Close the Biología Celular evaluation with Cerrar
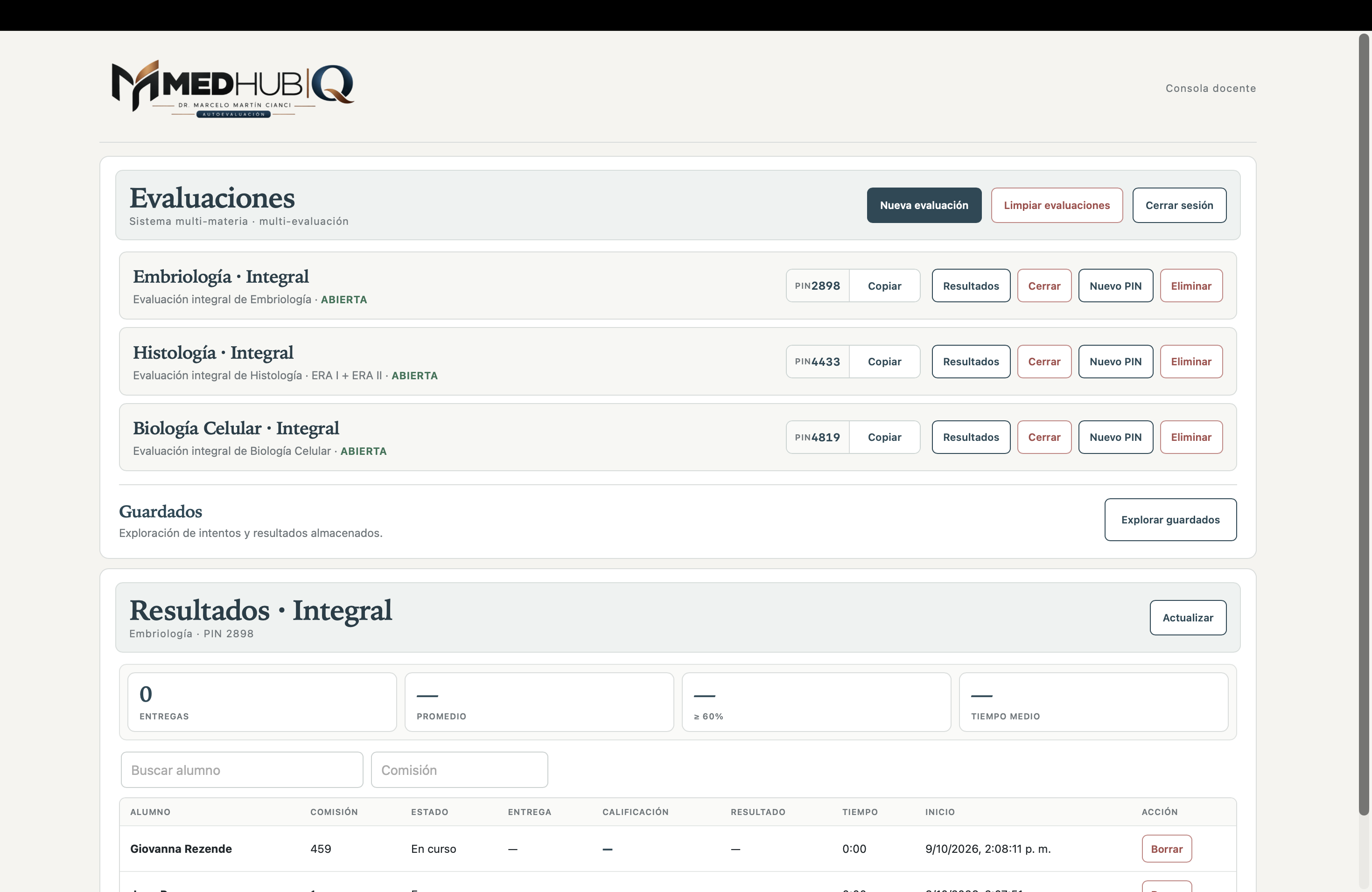This screenshot has height=892, width=1372. 1044,437
